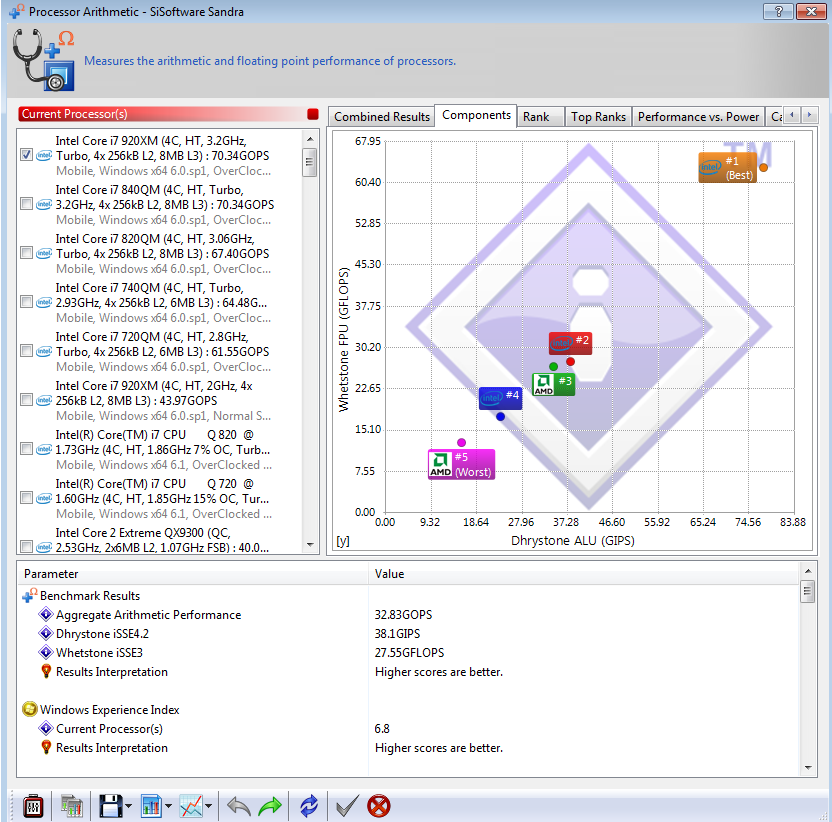
Task: Click the tab strip scroll right arrow
Action: [809, 115]
